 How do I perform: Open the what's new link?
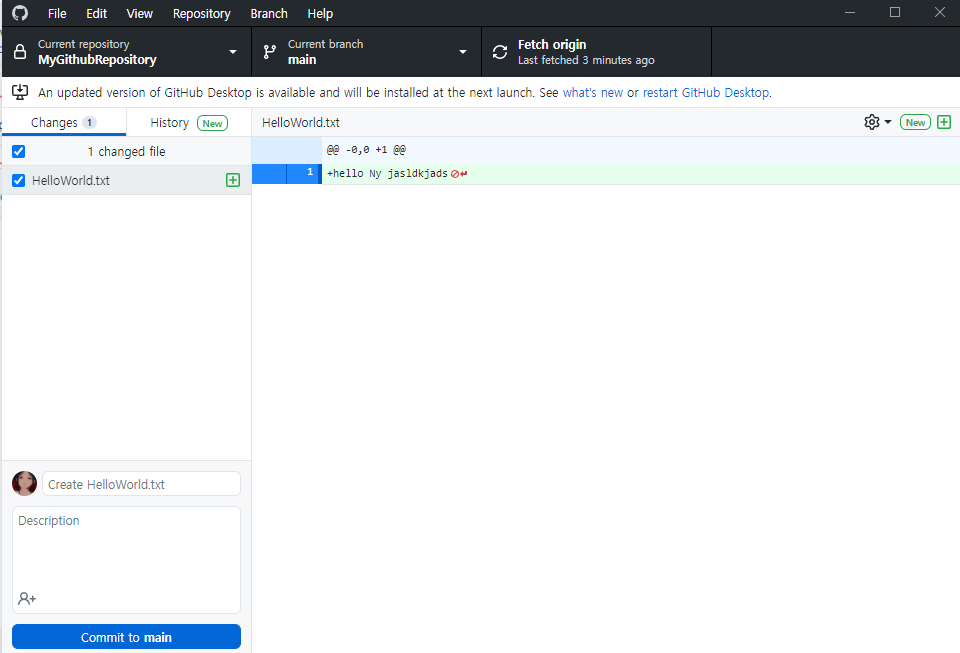[593, 92]
